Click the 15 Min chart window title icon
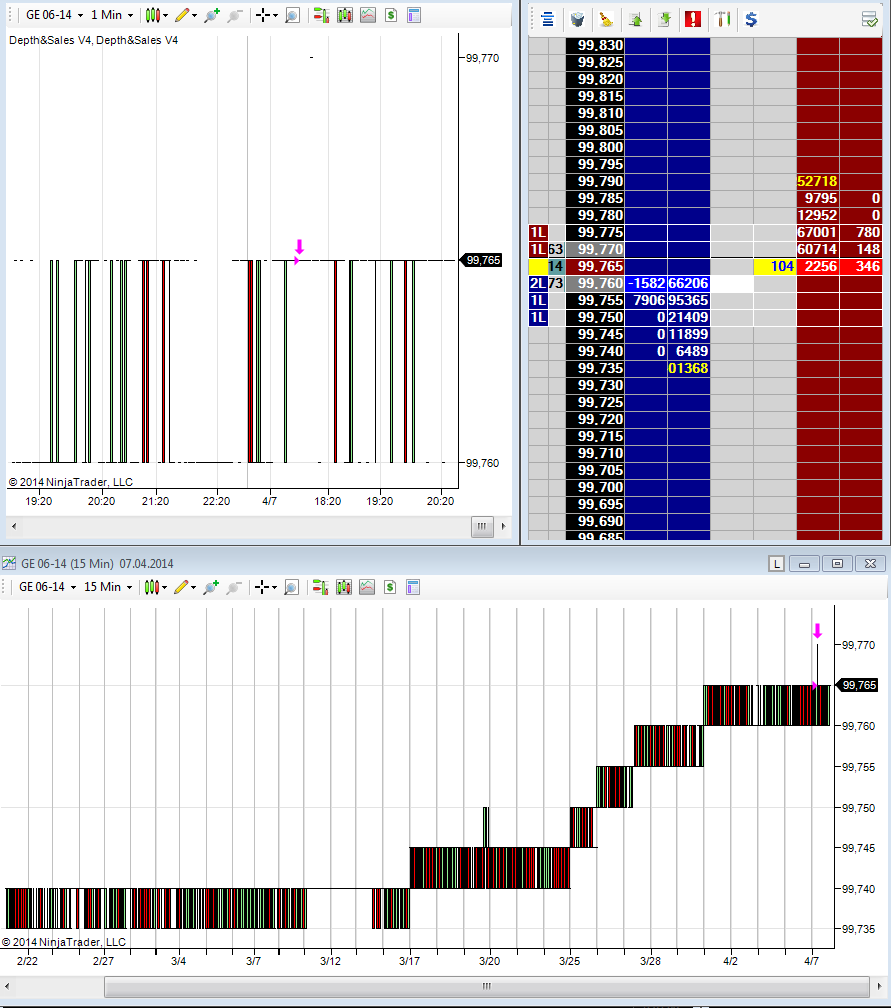The height and width of the screenshot is (1008, 891). click(9, 564)
